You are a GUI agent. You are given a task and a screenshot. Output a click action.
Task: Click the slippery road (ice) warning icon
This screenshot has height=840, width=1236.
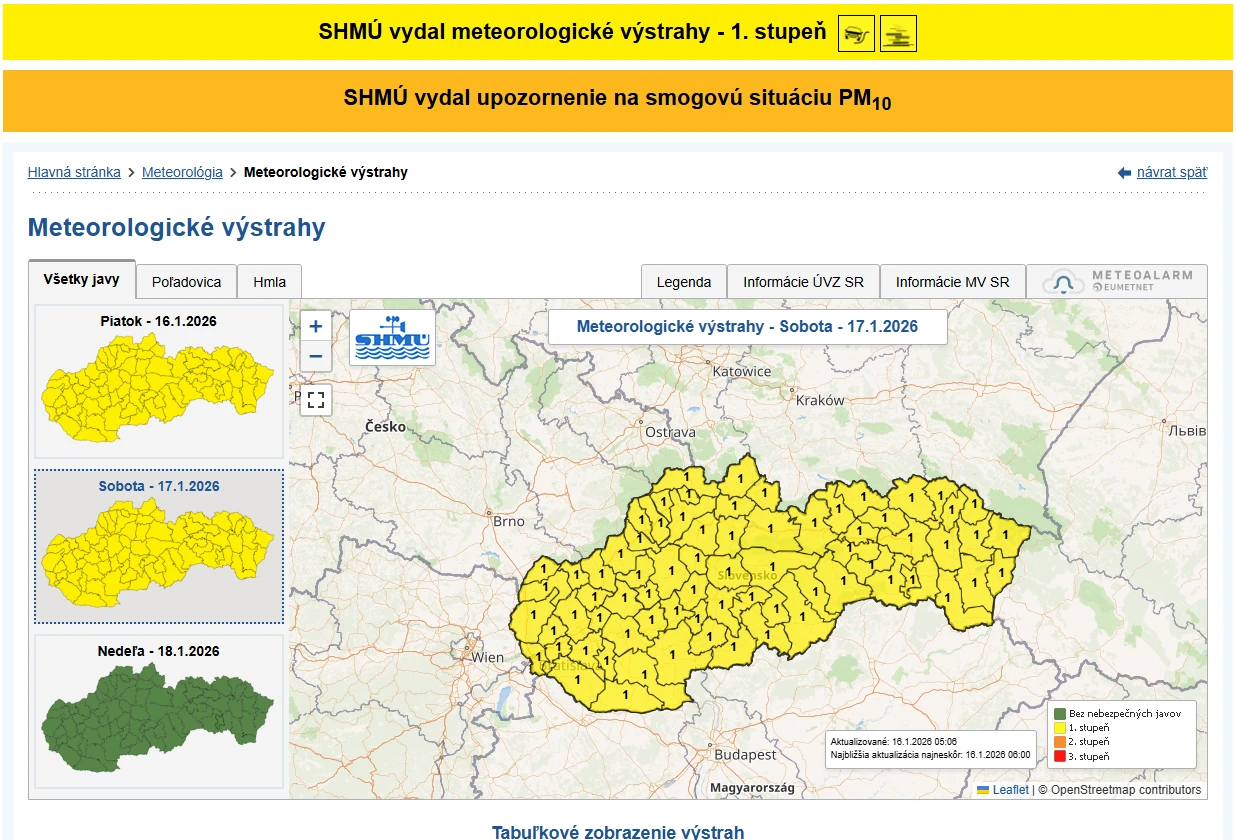855,34
